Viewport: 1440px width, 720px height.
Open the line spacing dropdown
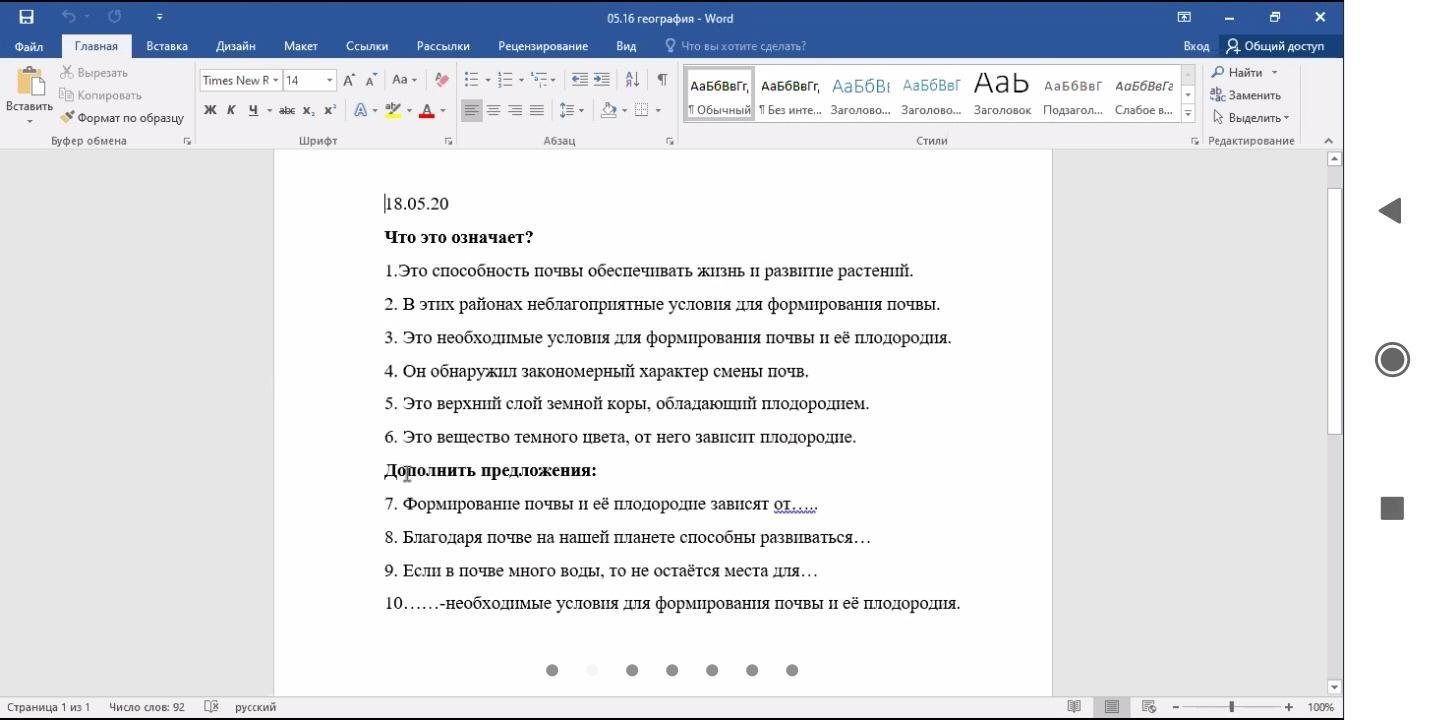click(x=572, y=110)
